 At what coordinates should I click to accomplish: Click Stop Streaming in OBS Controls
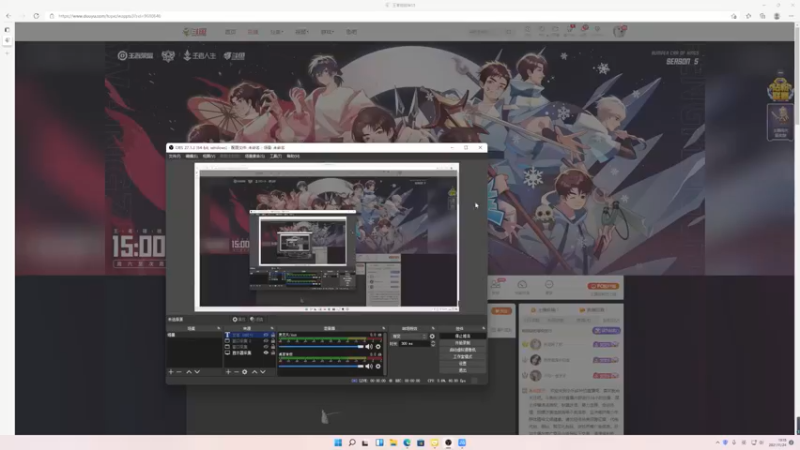click(462, 336)
